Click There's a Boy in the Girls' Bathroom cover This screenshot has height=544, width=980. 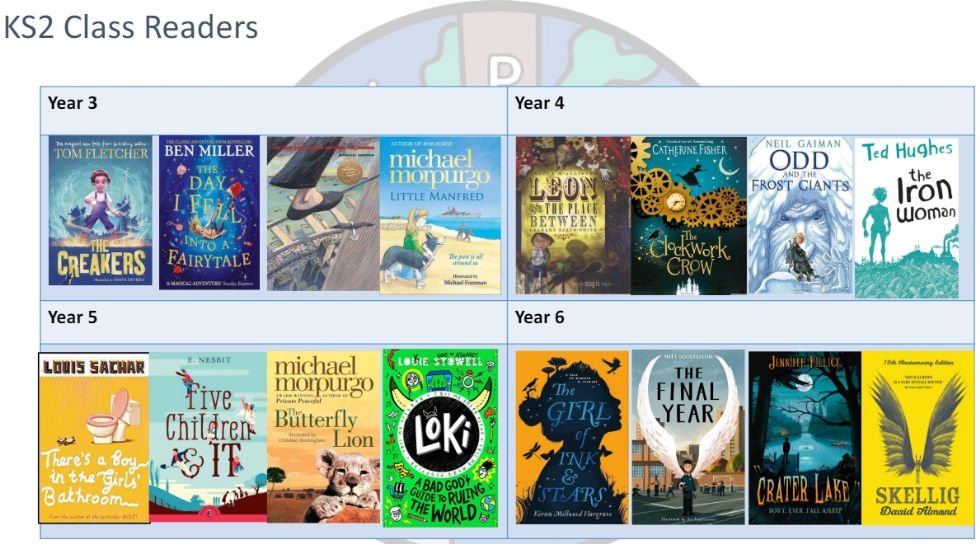pyautogui.click(x=94, y=438)
